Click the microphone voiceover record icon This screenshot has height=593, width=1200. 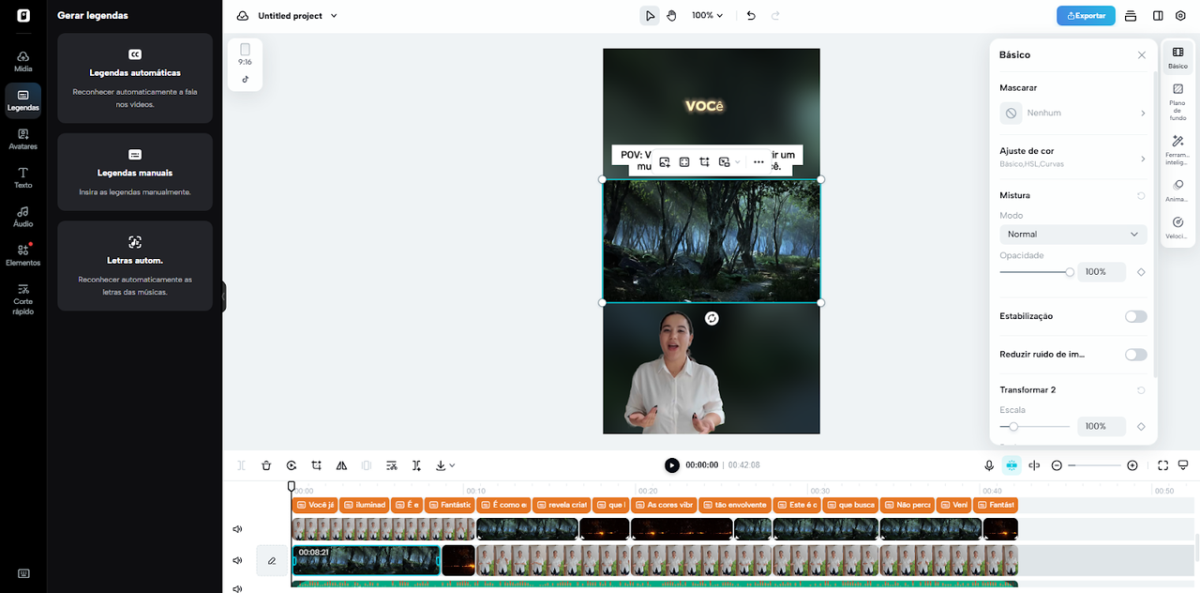[x=989, y=465]
